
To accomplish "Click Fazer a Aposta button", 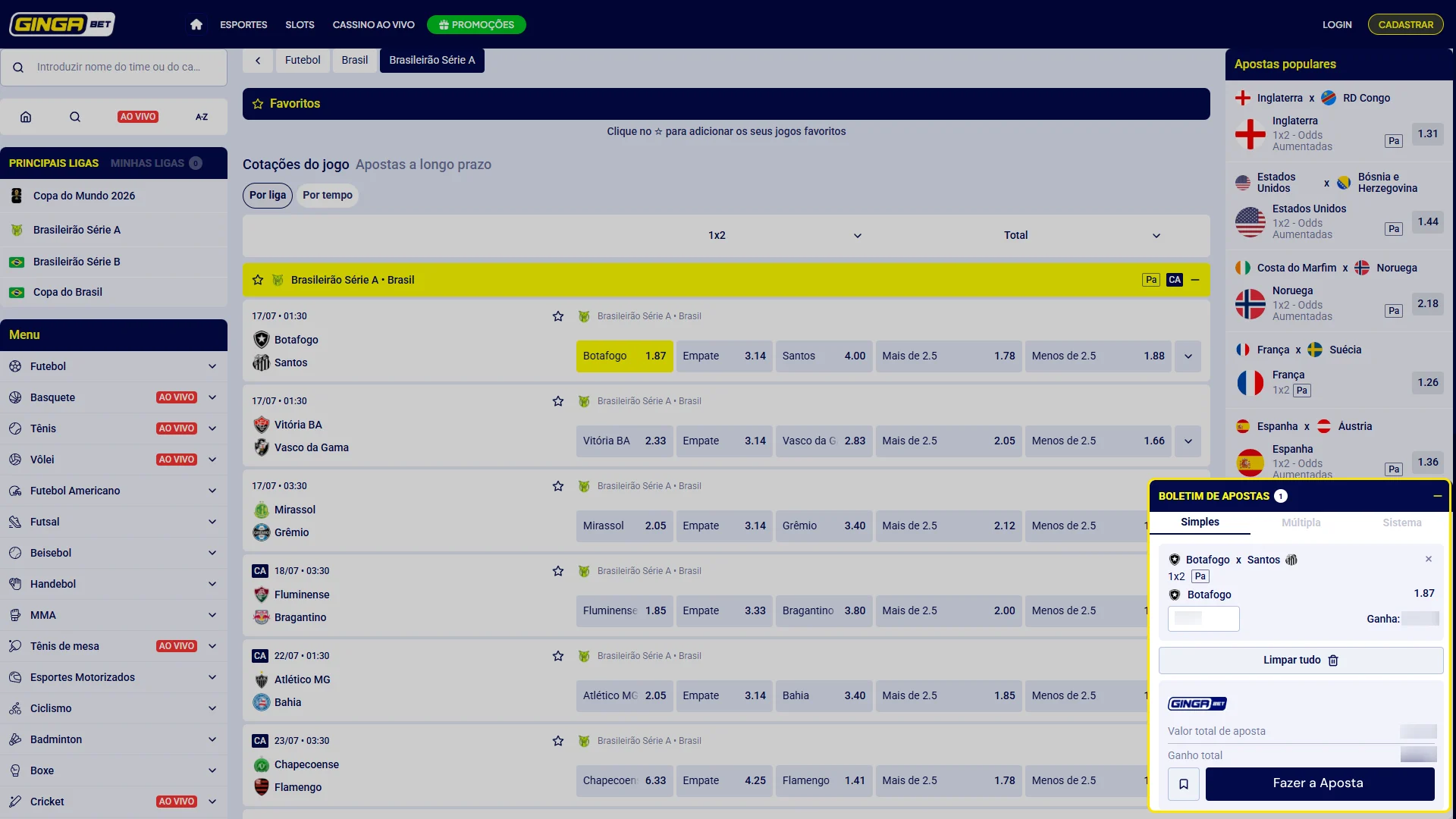I will [x=1319, y=784].
